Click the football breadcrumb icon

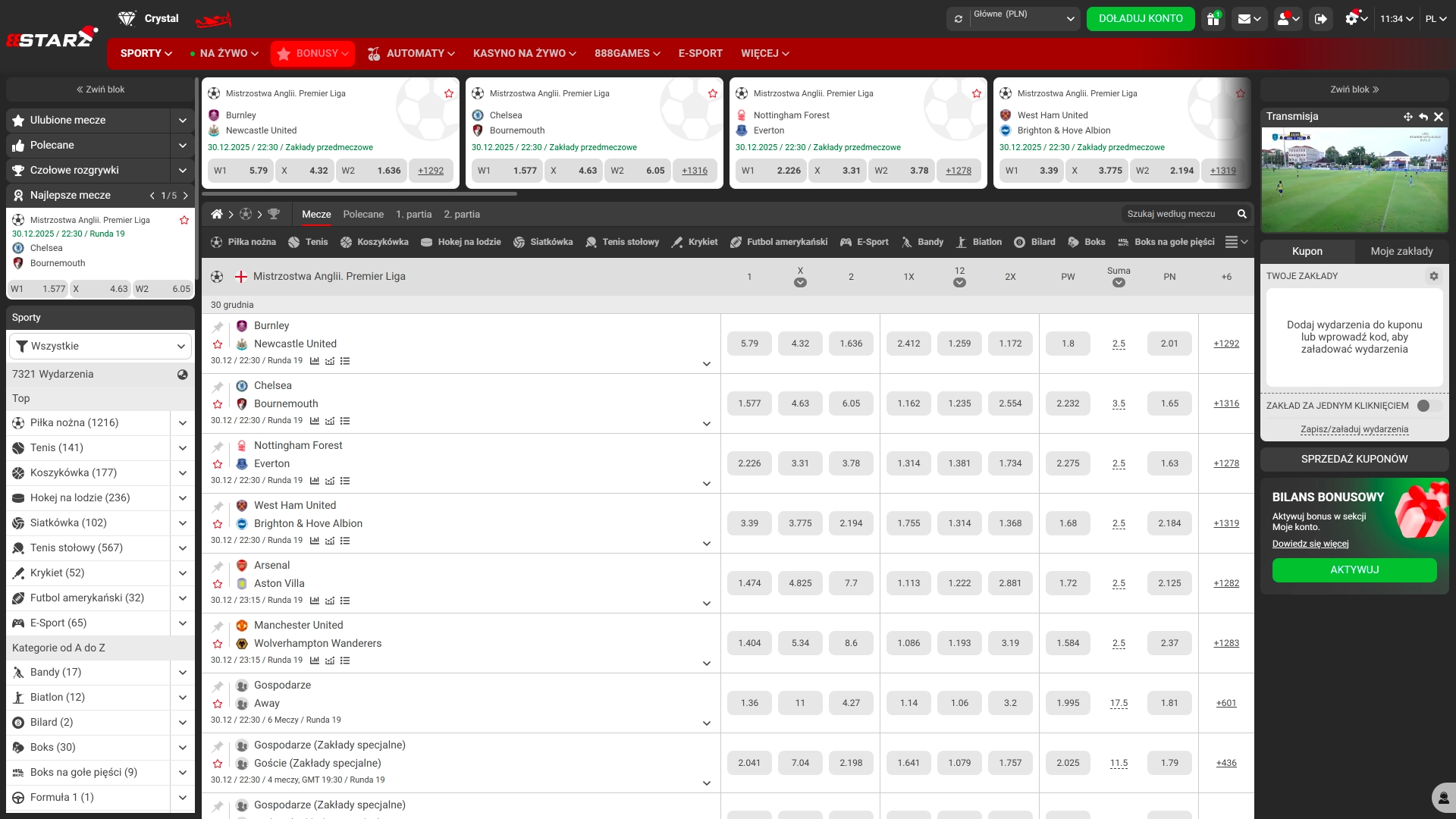(x=246, y=214)
